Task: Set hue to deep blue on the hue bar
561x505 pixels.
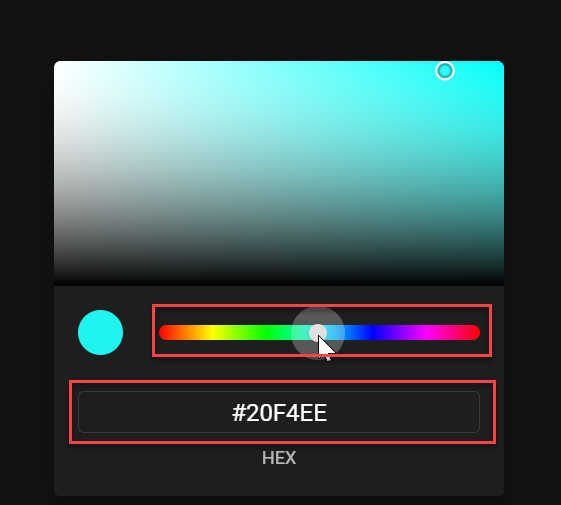Action: pos(373,332)
